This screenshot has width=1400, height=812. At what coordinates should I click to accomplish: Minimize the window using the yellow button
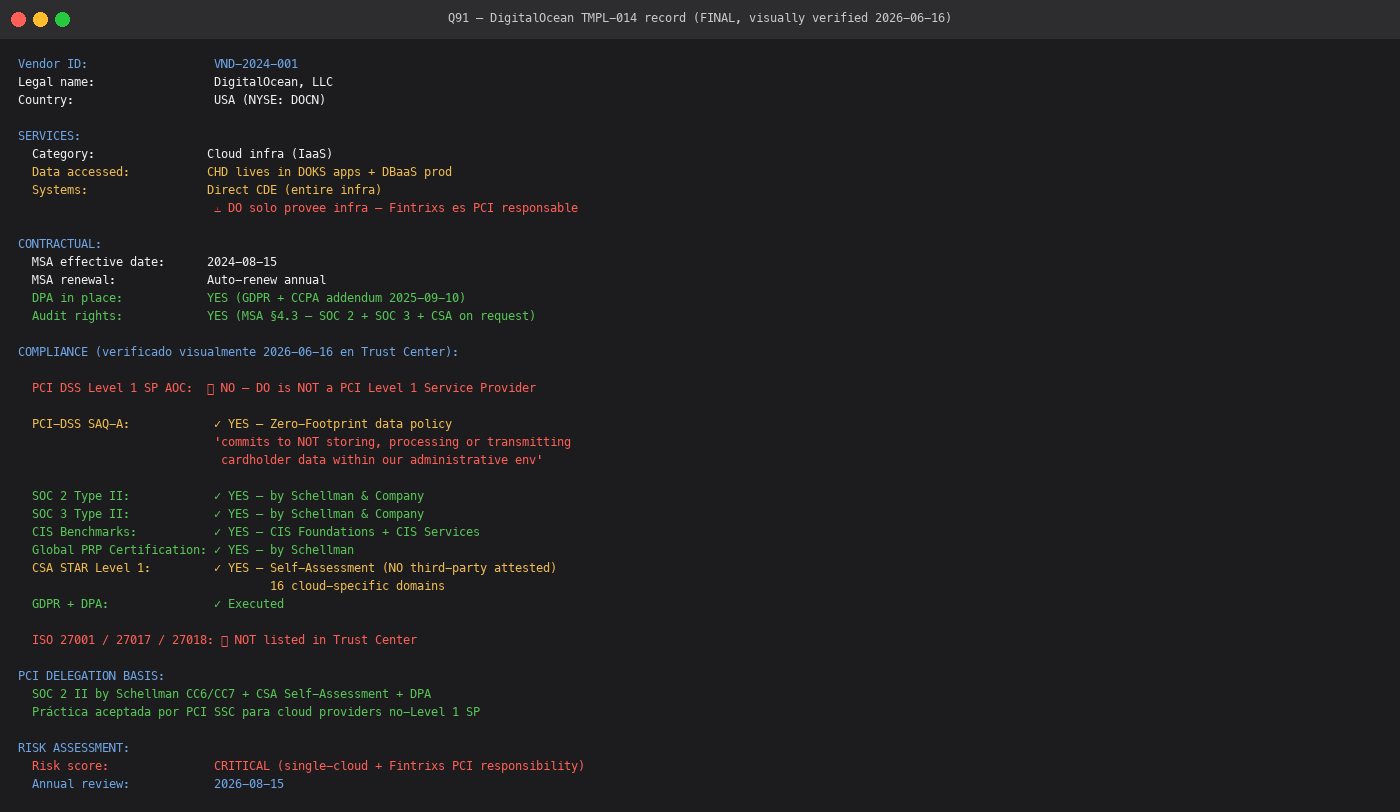tap(40, 19)
